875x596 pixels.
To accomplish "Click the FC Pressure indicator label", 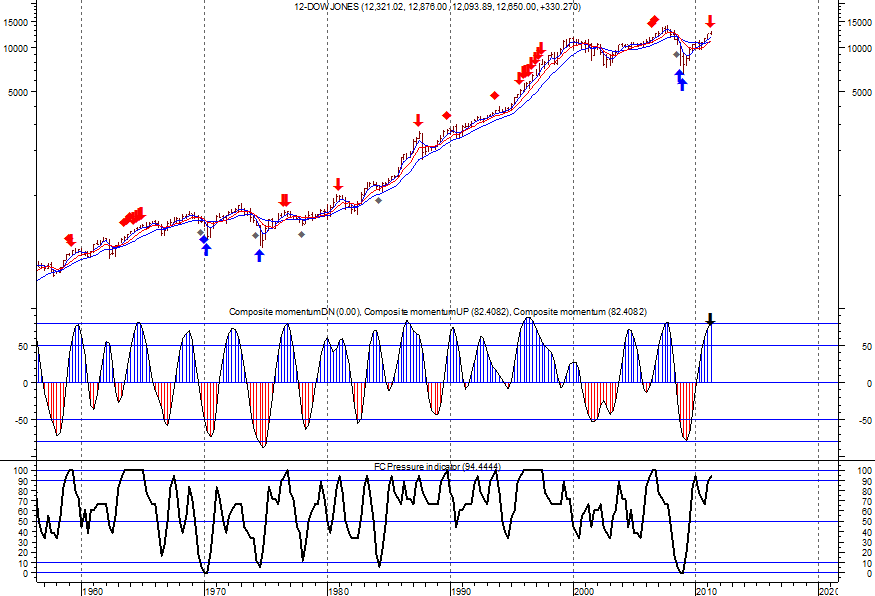I will [437, 466].
